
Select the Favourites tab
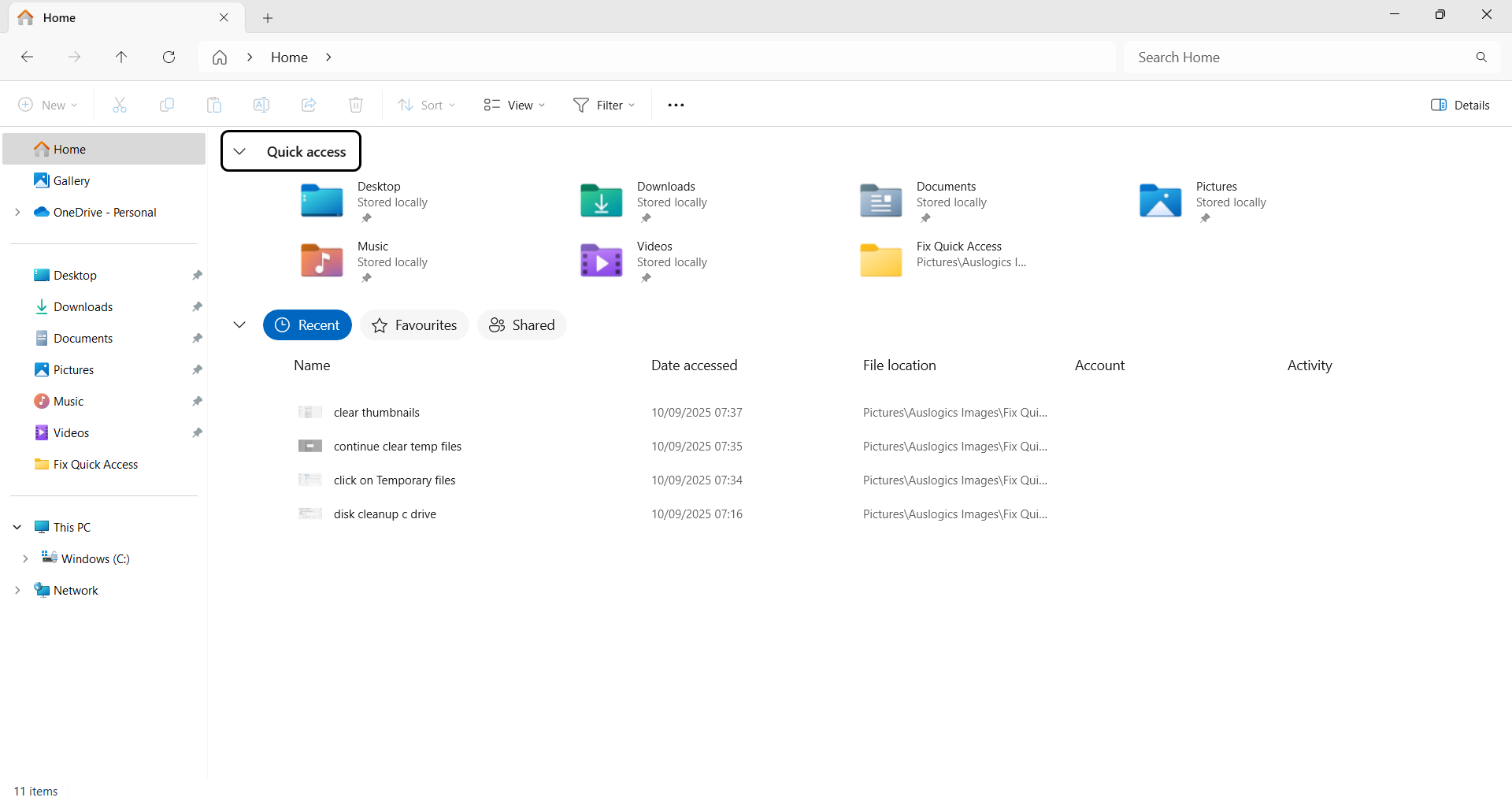(x=414, y=324)
